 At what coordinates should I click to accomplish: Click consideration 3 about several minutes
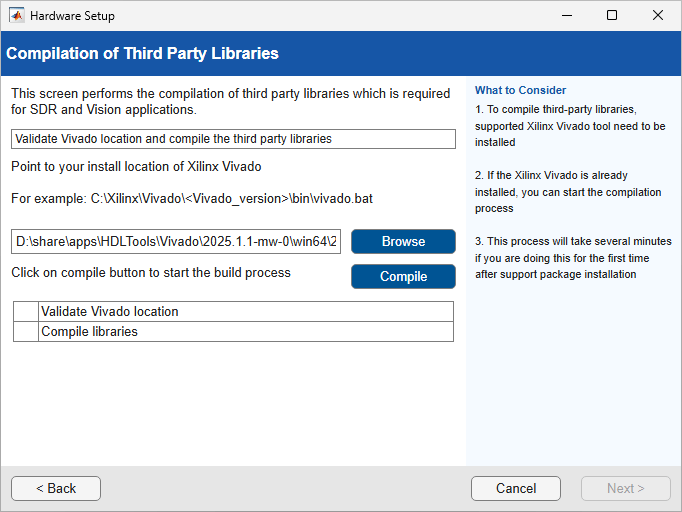click(573, 258)
